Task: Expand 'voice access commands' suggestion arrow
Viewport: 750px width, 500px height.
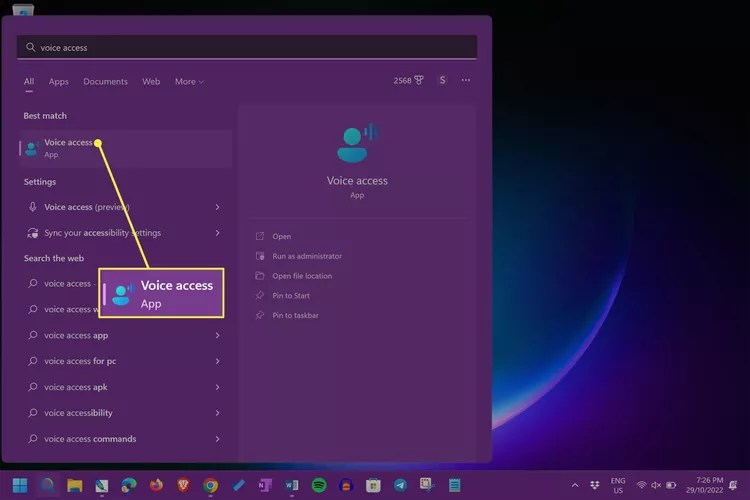Action: 217,439
